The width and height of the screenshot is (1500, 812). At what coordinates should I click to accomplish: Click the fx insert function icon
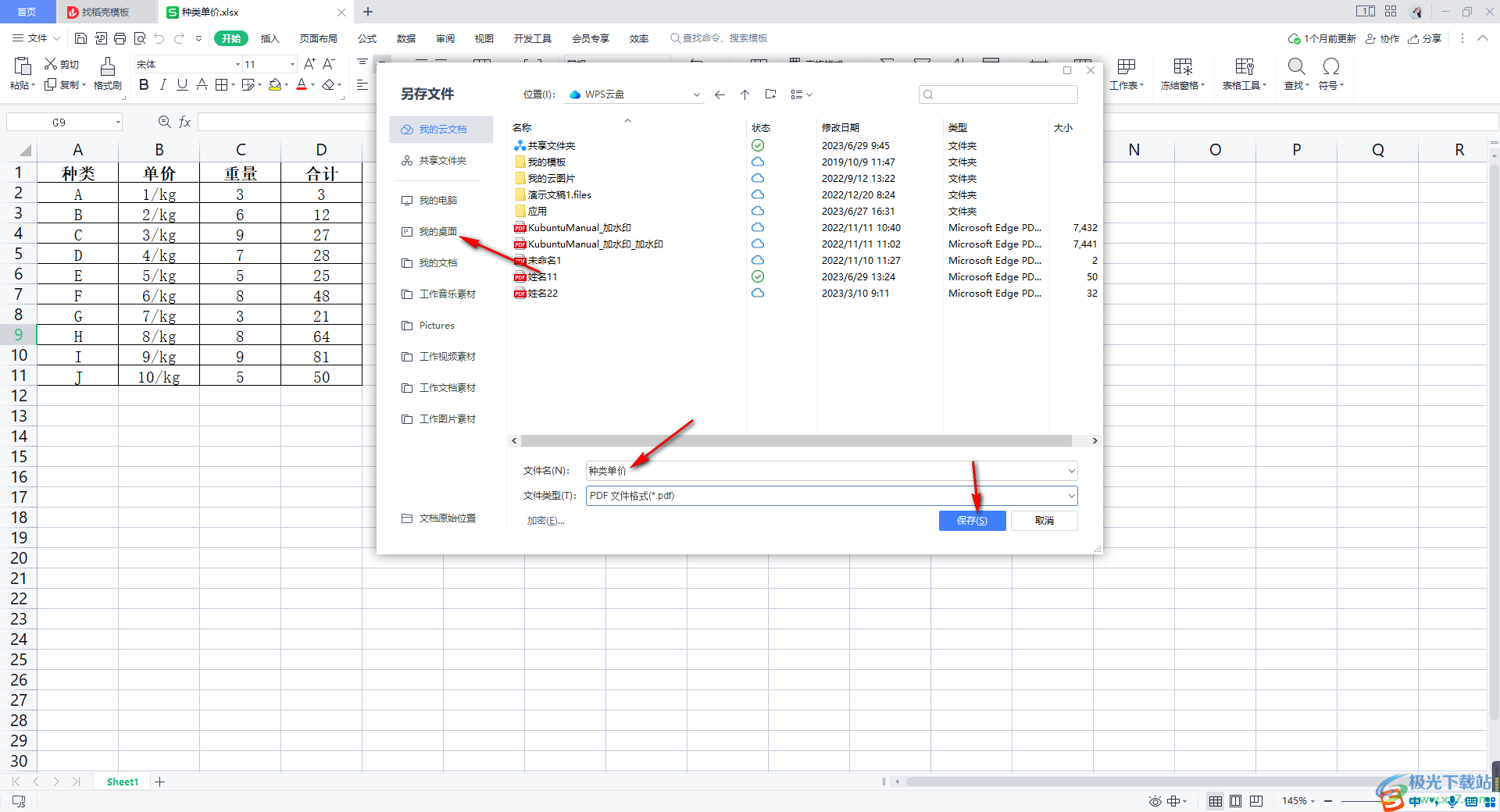185,122
